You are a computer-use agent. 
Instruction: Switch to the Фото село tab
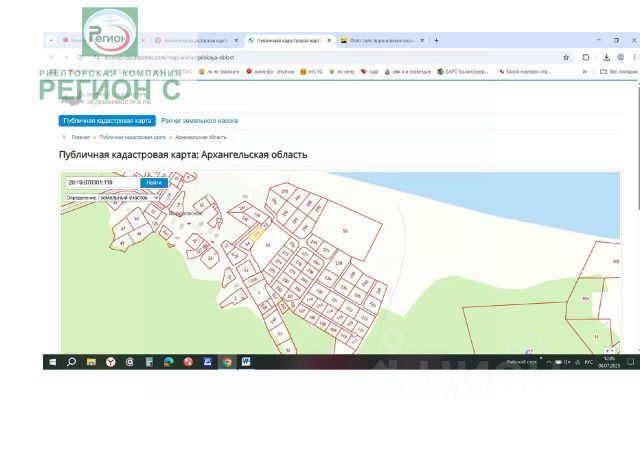380,41
